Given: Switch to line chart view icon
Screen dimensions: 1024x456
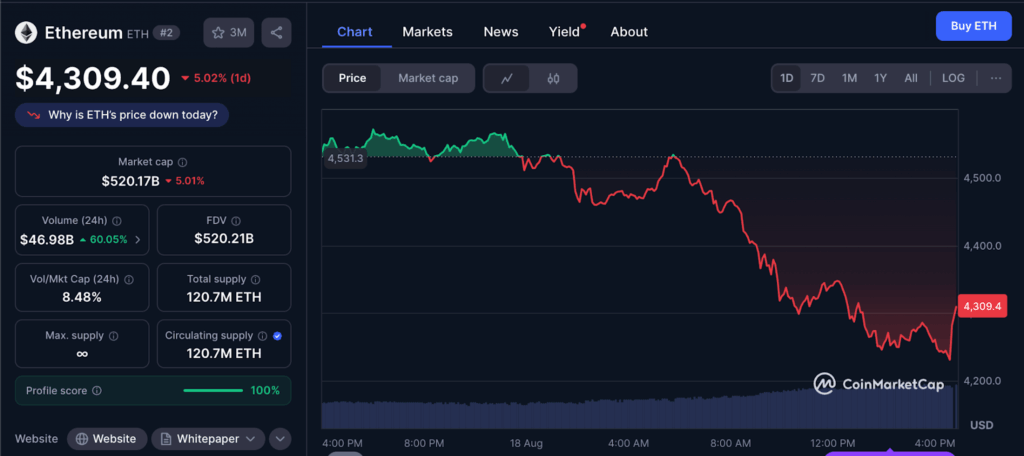Looking at the screenshot, I should [507, 78].
